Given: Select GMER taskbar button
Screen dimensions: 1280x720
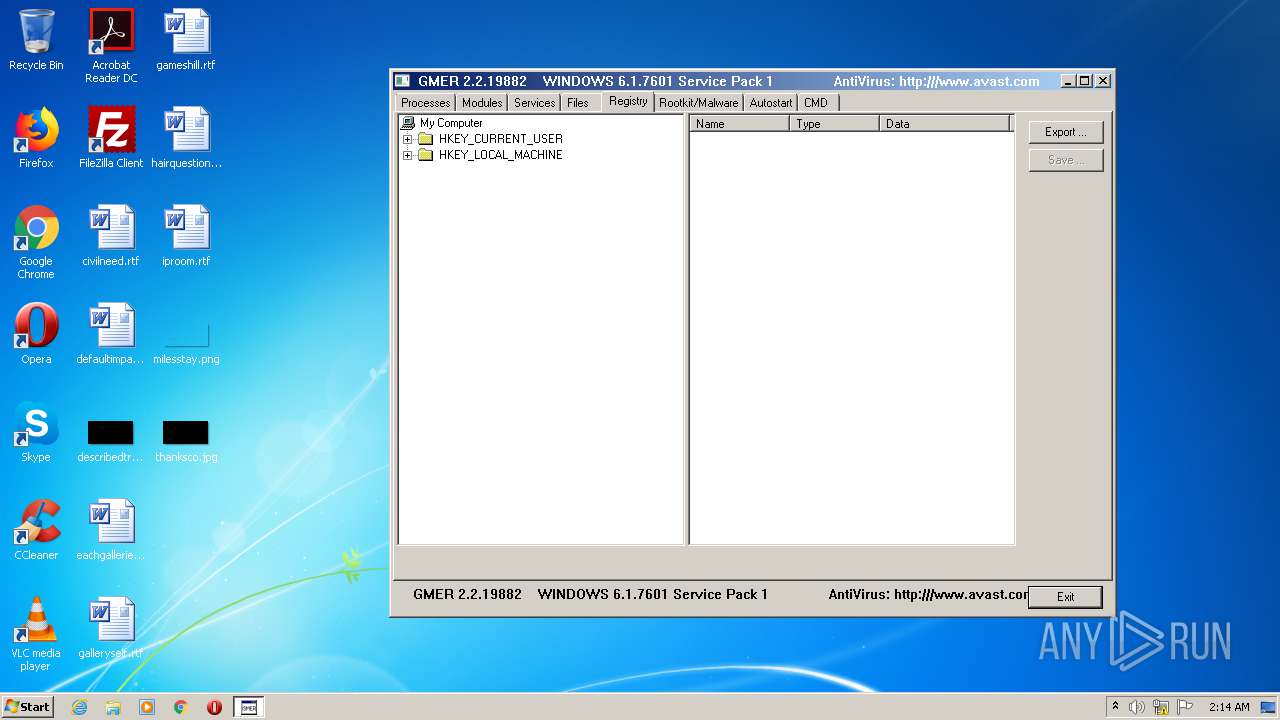Looking at the screenshot, I should (249, 707).
